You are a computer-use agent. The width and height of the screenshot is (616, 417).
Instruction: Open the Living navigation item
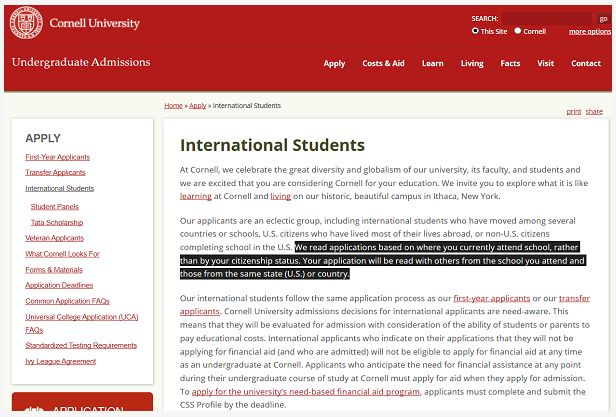pos(472,63)
